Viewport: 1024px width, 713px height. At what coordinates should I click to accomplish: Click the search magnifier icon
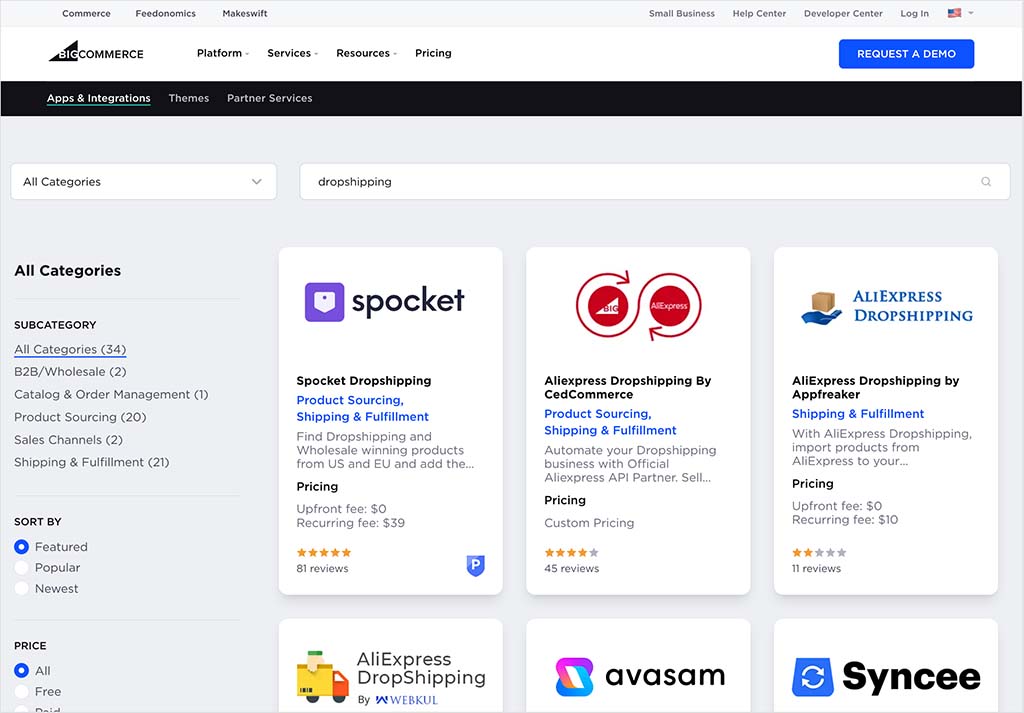(x=986, y=182)
